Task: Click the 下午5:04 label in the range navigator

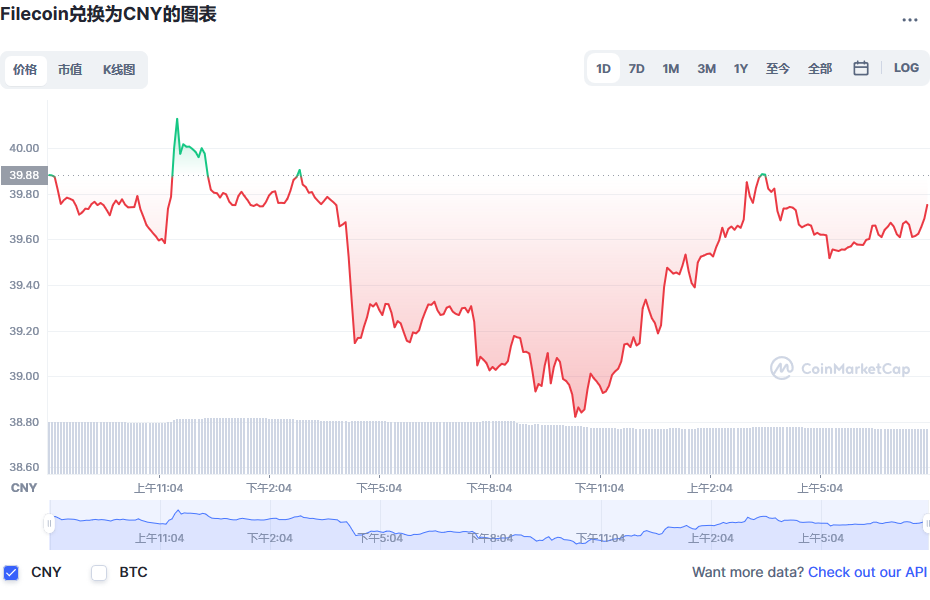Action: 380,538
